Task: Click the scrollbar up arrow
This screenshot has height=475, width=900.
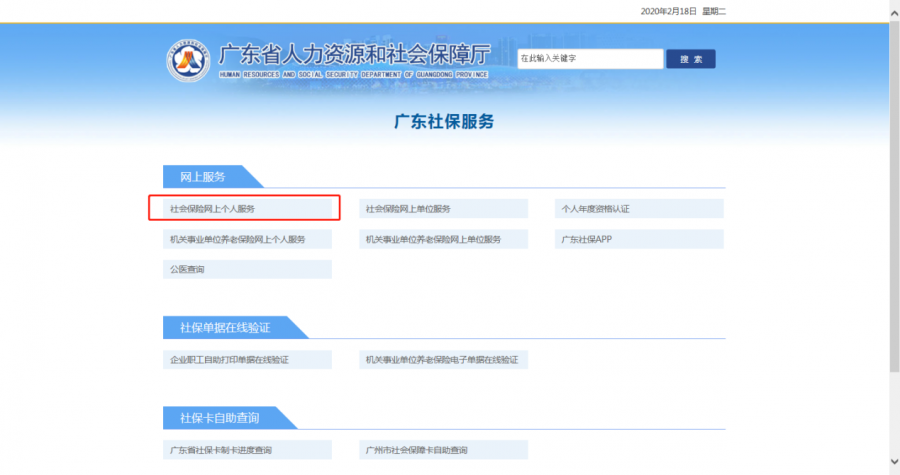Action: click(x=894, y=12)
